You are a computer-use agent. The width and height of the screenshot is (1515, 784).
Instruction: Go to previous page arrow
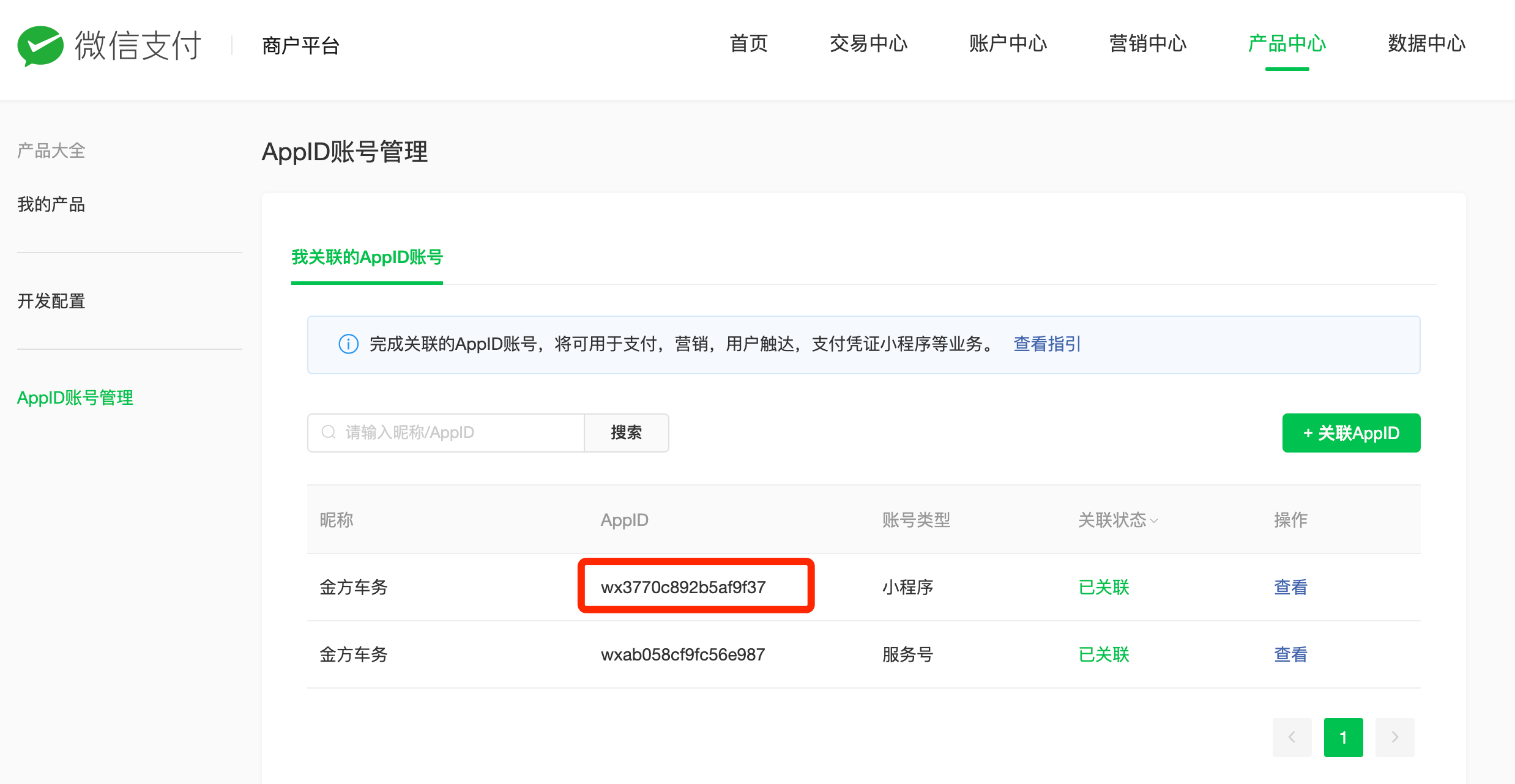(1292, 737)
